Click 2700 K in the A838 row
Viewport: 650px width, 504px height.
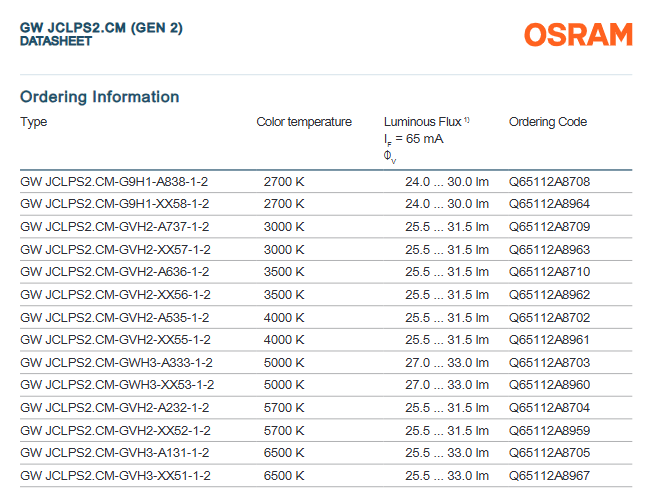[x=284, y=182]
